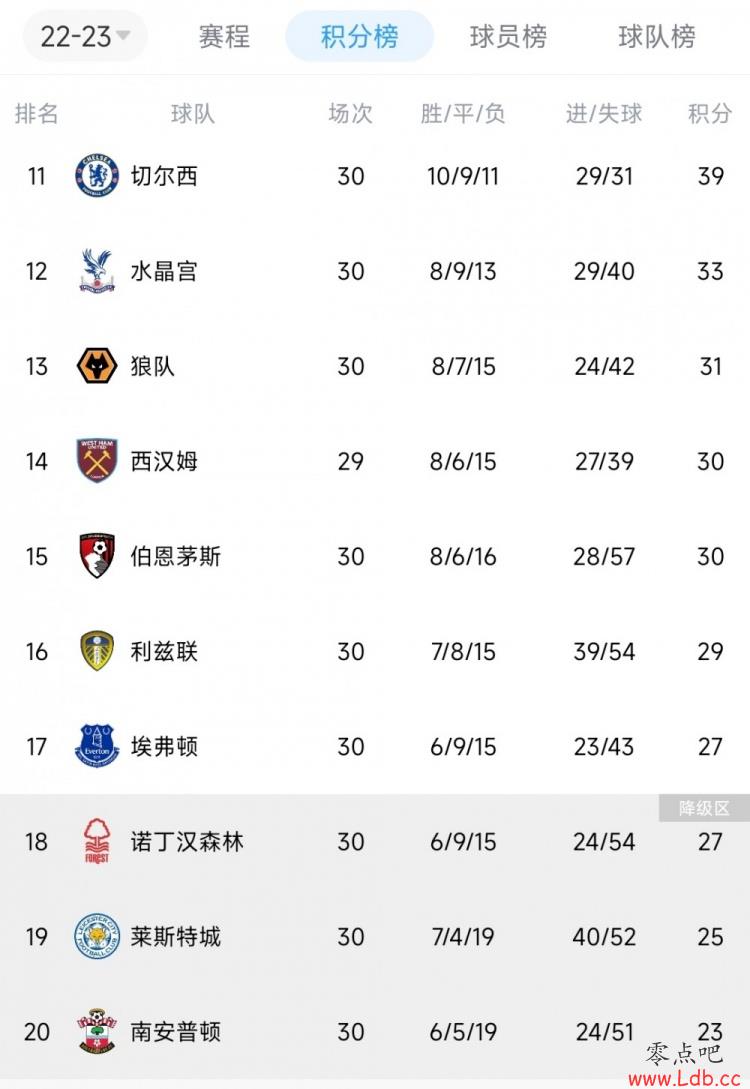Screen dimensions: 750x1089
Task: Click the 积分 column header
Action: 710,113
